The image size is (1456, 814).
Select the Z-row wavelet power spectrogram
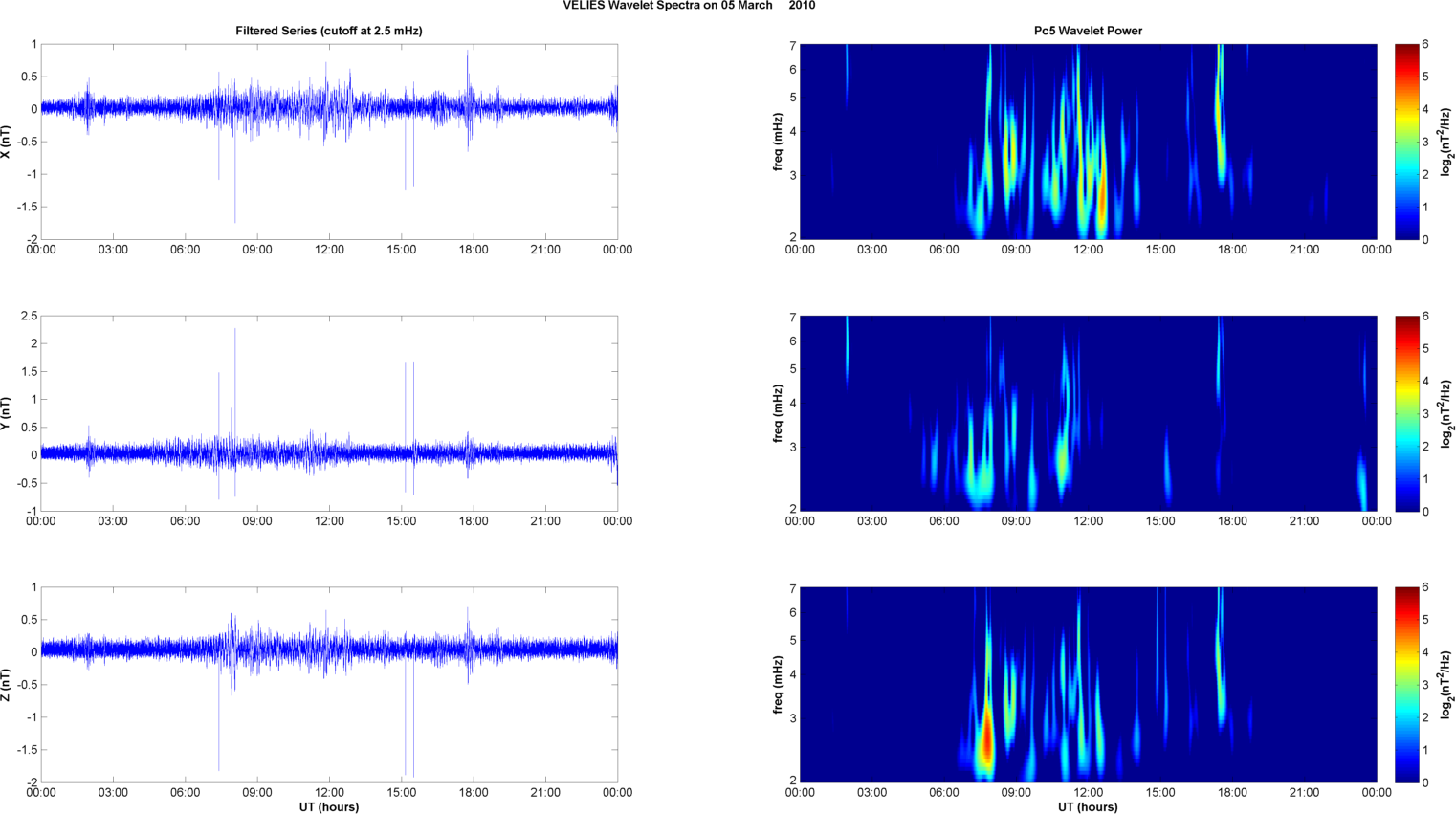(1088, 685)
